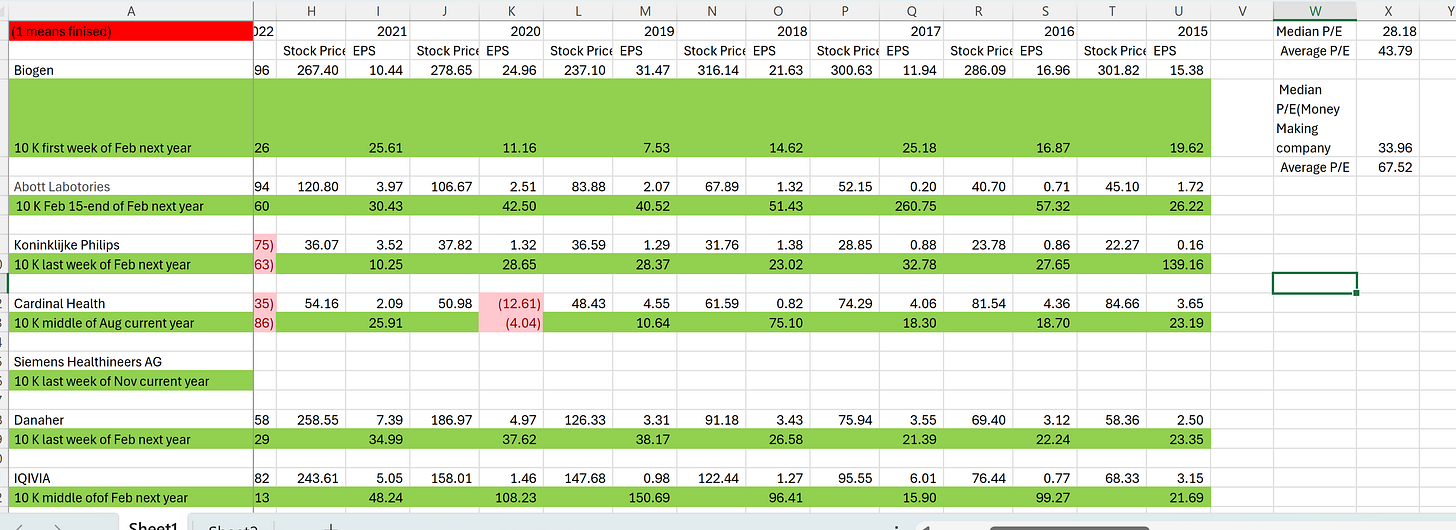Viewport: 1456px width, 530px height.
Task: Click the 2019 year header cell
Action: pyautogui.click(x=645, y=31)
